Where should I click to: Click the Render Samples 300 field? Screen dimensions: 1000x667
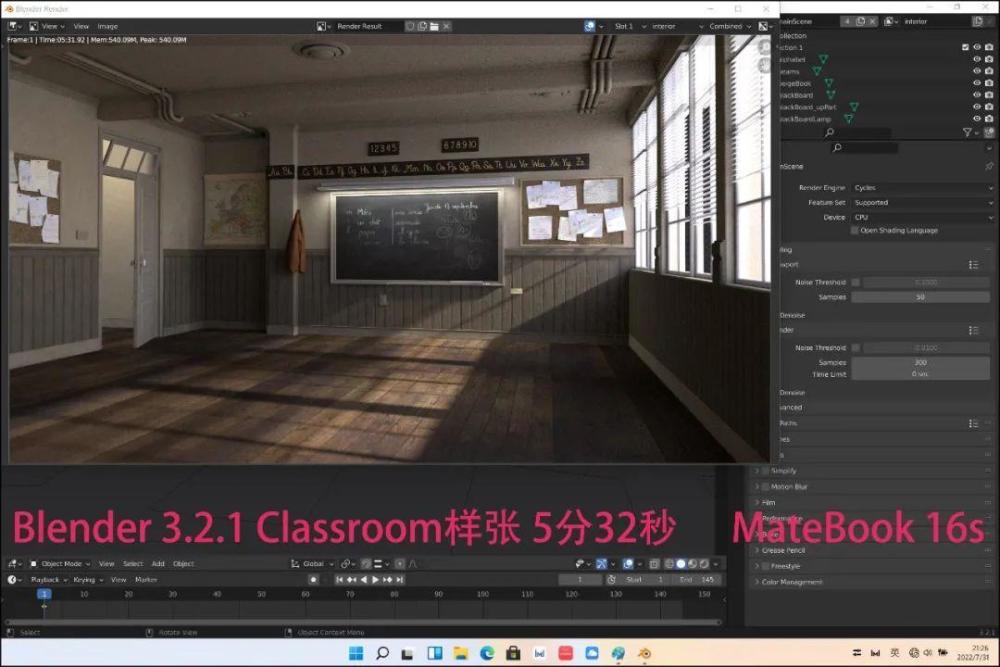click(920, 362)
